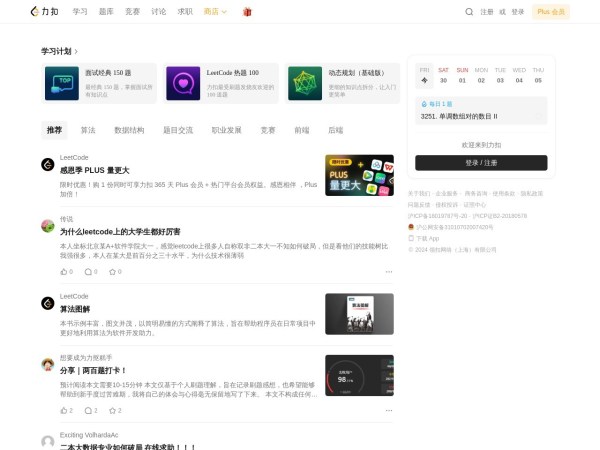Image resolution: width=600 pixels, height=450 pixels.
Task: Like the 为什么leetcode上的大学生都好厉害 post
Action: 65,271
